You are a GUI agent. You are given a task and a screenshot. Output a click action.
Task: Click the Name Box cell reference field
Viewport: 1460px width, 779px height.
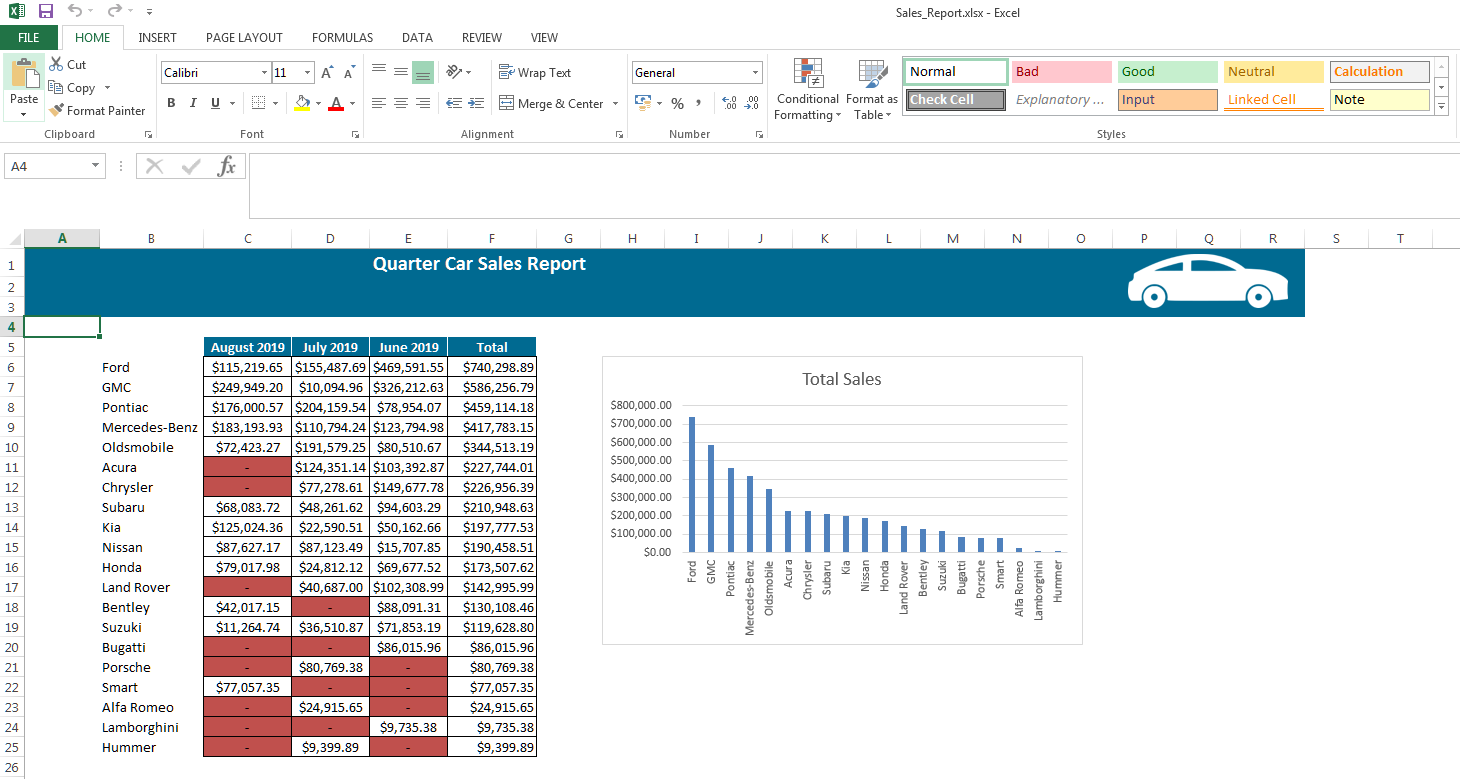[x=47, y=165]
